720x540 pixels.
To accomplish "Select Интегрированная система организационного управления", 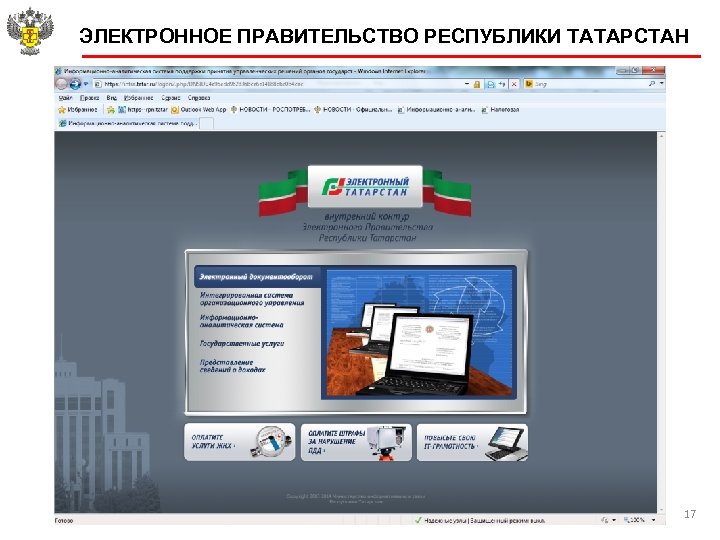I will [x=252, y=299].
